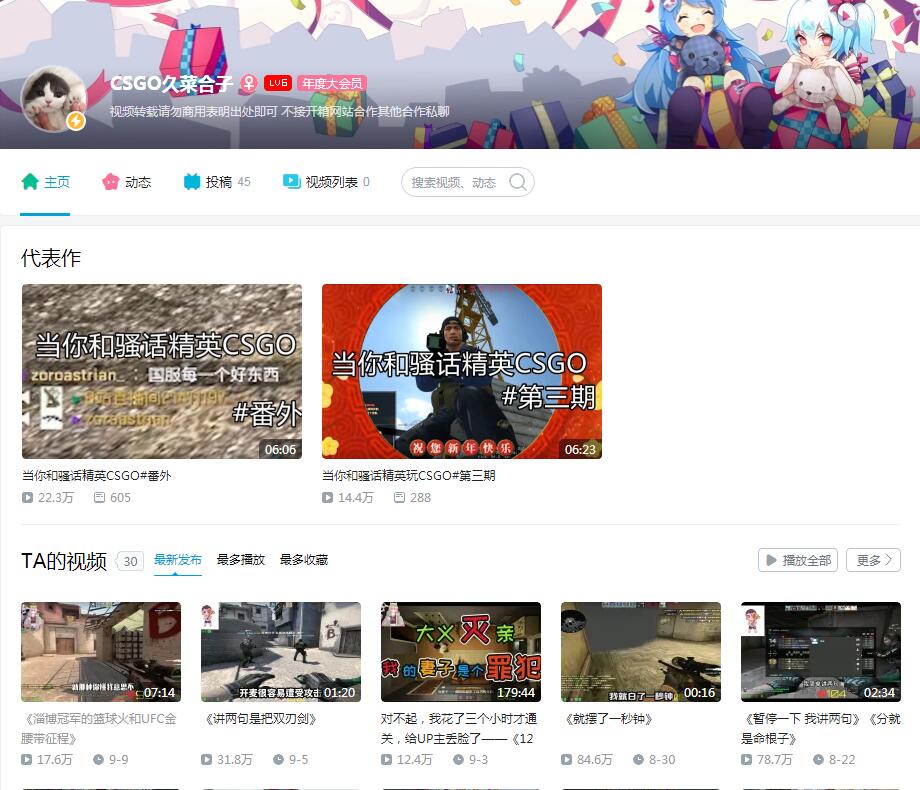Click play-count icon beside 22.3万
920x790 pixels.
[x=28, y=498]
